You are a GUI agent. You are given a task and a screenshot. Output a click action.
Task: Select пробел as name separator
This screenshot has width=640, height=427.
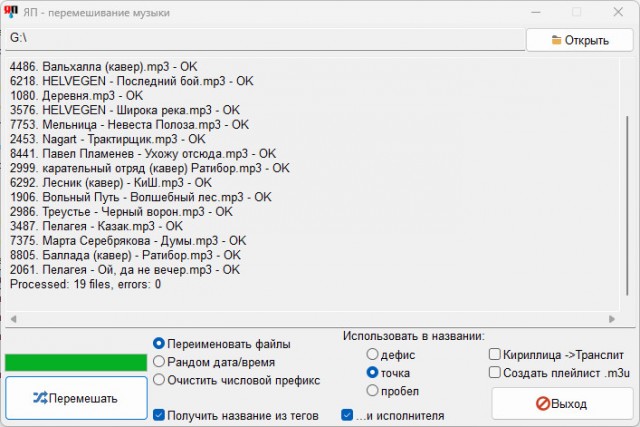373,390
